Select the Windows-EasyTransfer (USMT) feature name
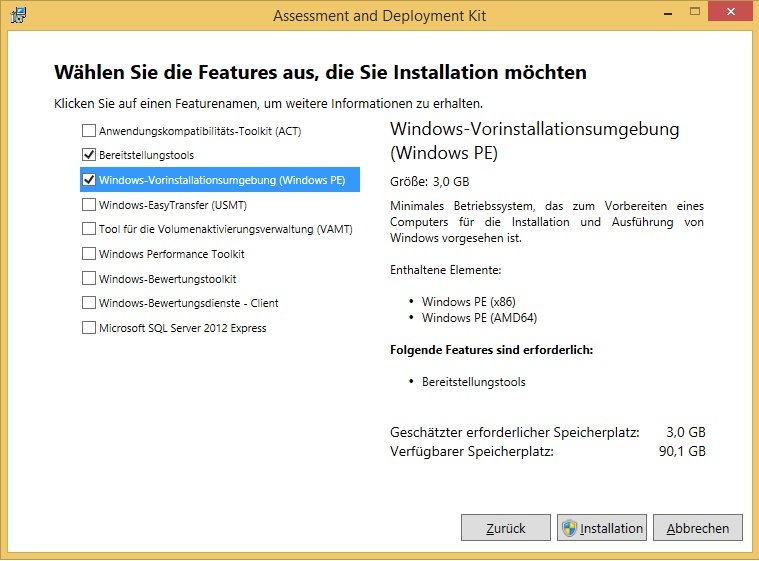759x561 pixels. click(173, 205)
